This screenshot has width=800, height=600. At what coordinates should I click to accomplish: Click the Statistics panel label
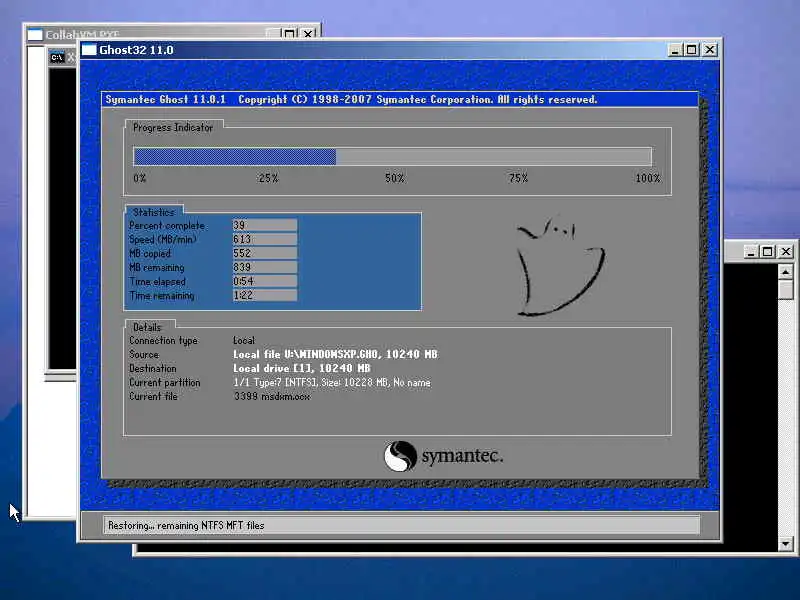(x=154, y=212)
